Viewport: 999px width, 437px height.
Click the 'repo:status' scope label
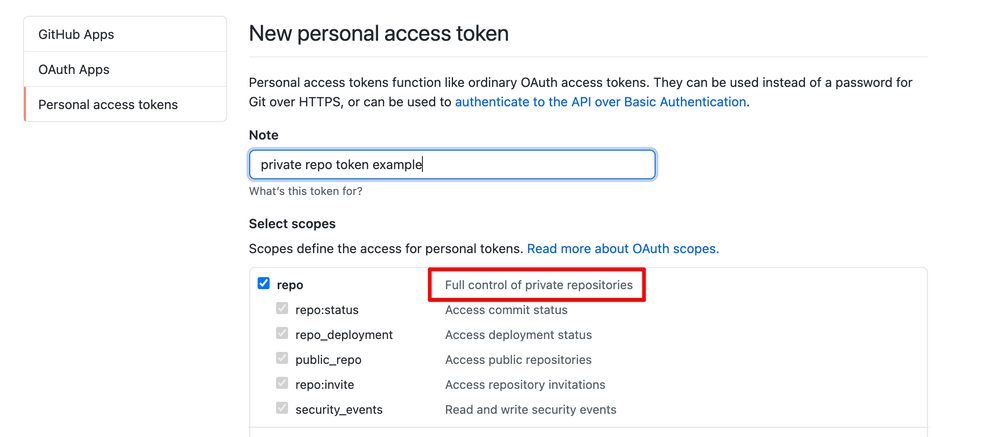click(x=326, y=310)
